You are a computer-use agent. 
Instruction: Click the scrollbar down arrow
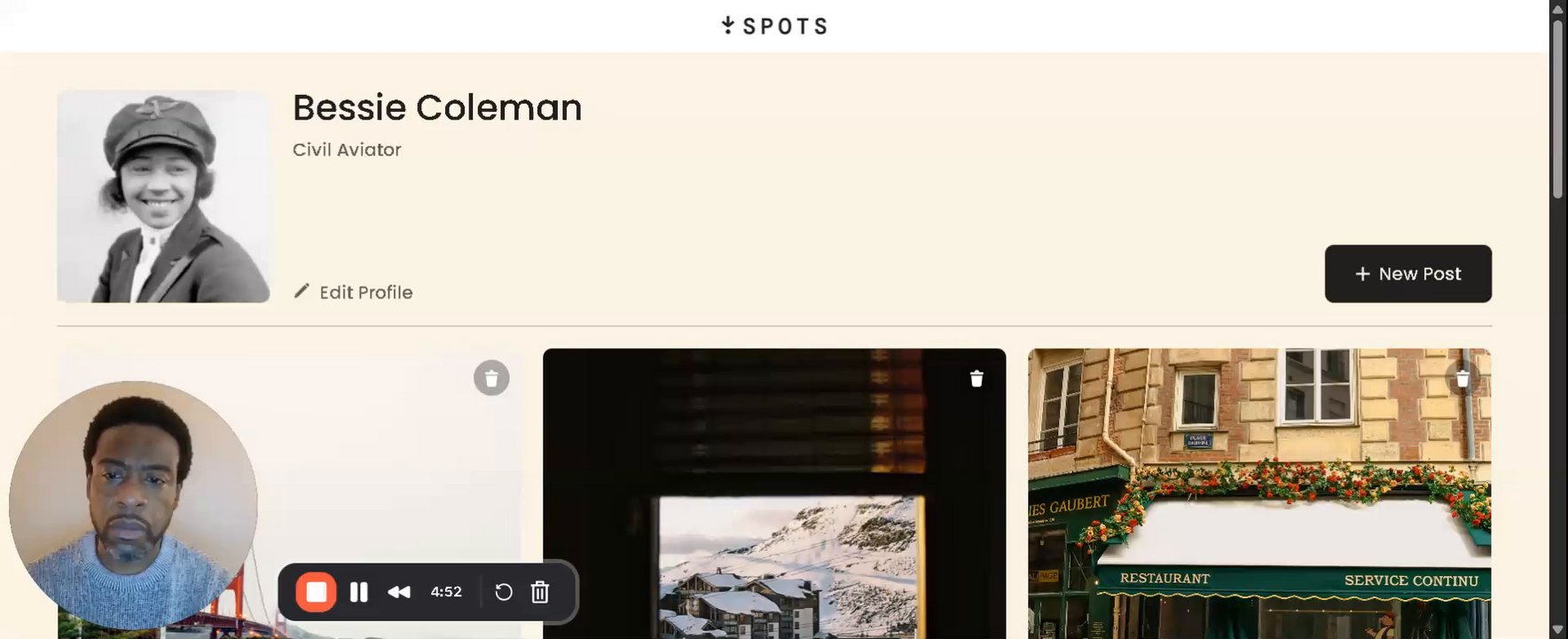click(x=1557, y=630)
